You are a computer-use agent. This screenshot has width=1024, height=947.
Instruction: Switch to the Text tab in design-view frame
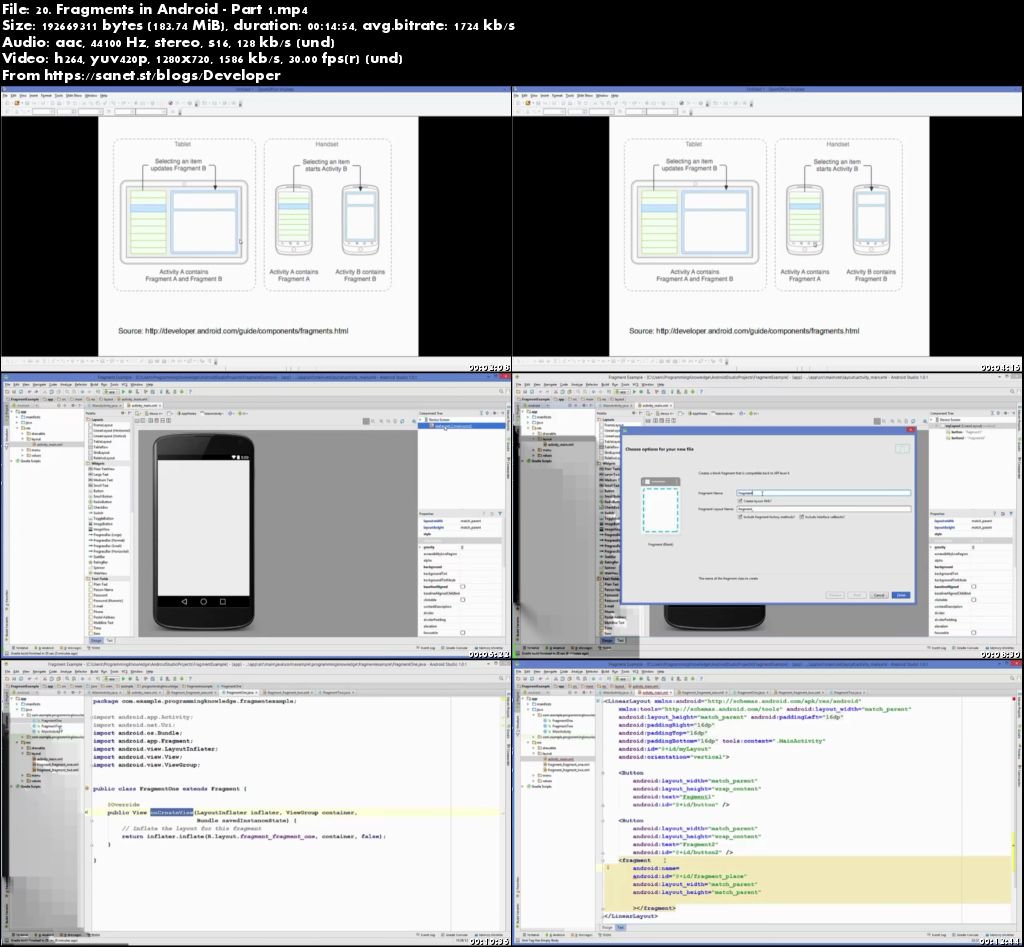pos(110,641)
